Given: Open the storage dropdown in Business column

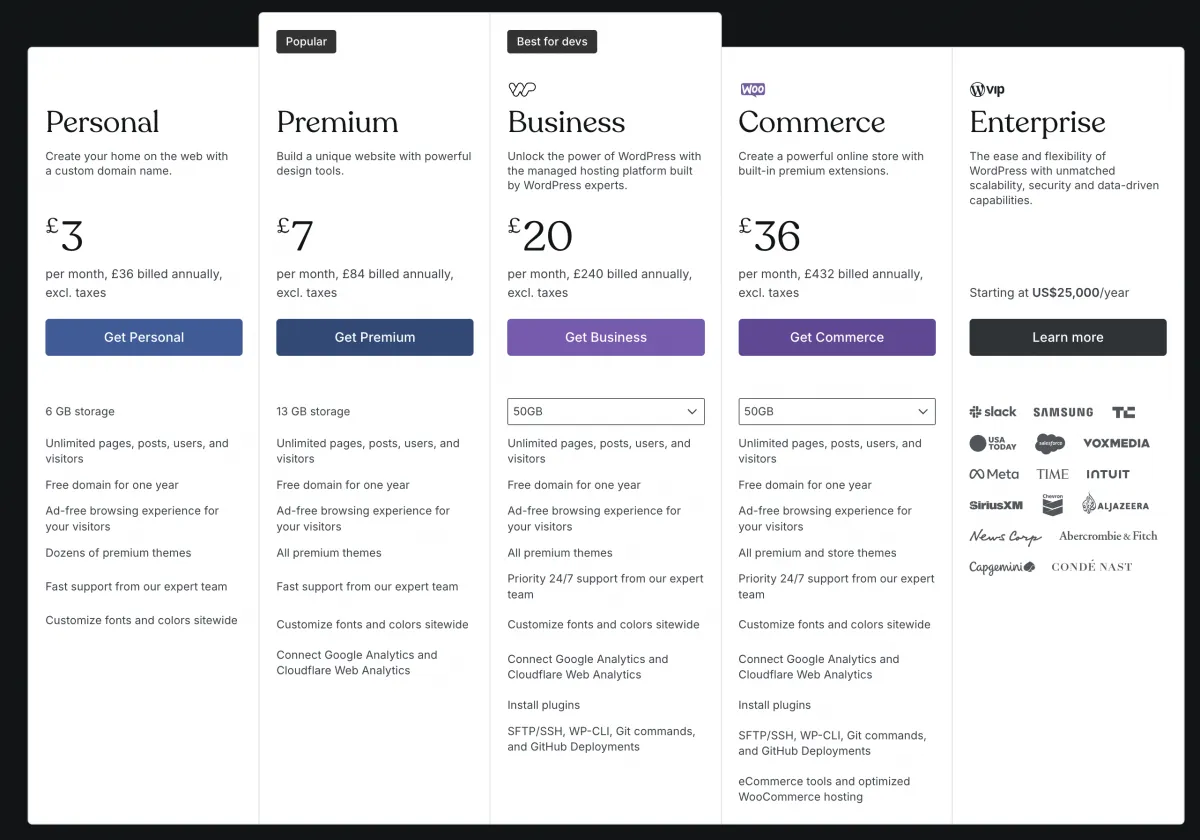Looking at the screenshot, I should pyautogui.click(x=605, y=411).
